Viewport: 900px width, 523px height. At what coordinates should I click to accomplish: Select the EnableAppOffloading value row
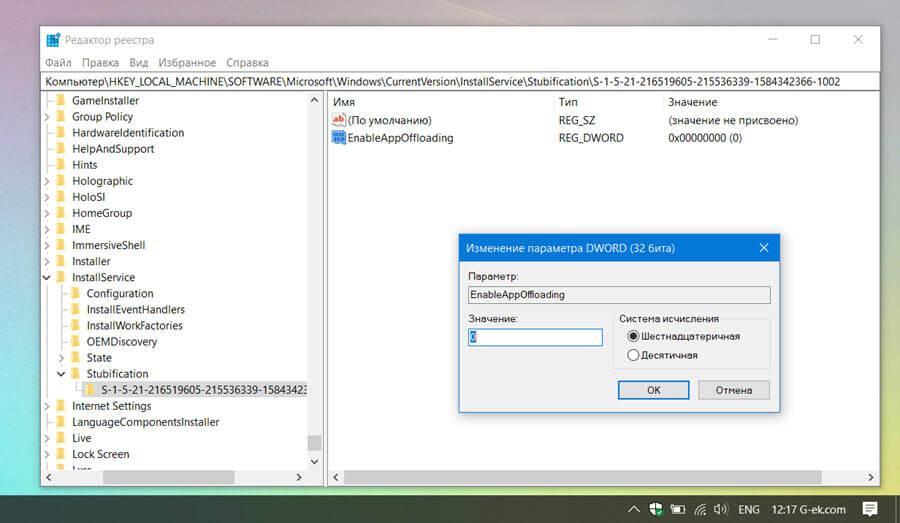point(400,138)
